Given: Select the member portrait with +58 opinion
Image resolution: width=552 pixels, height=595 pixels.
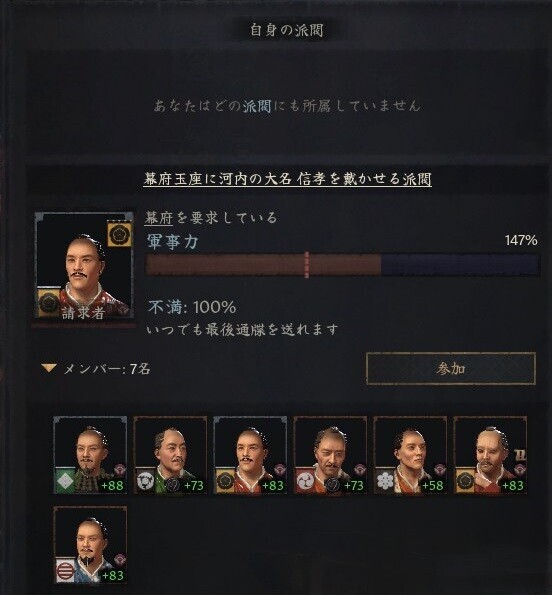Looking at the screenshot, I should 410,455.
